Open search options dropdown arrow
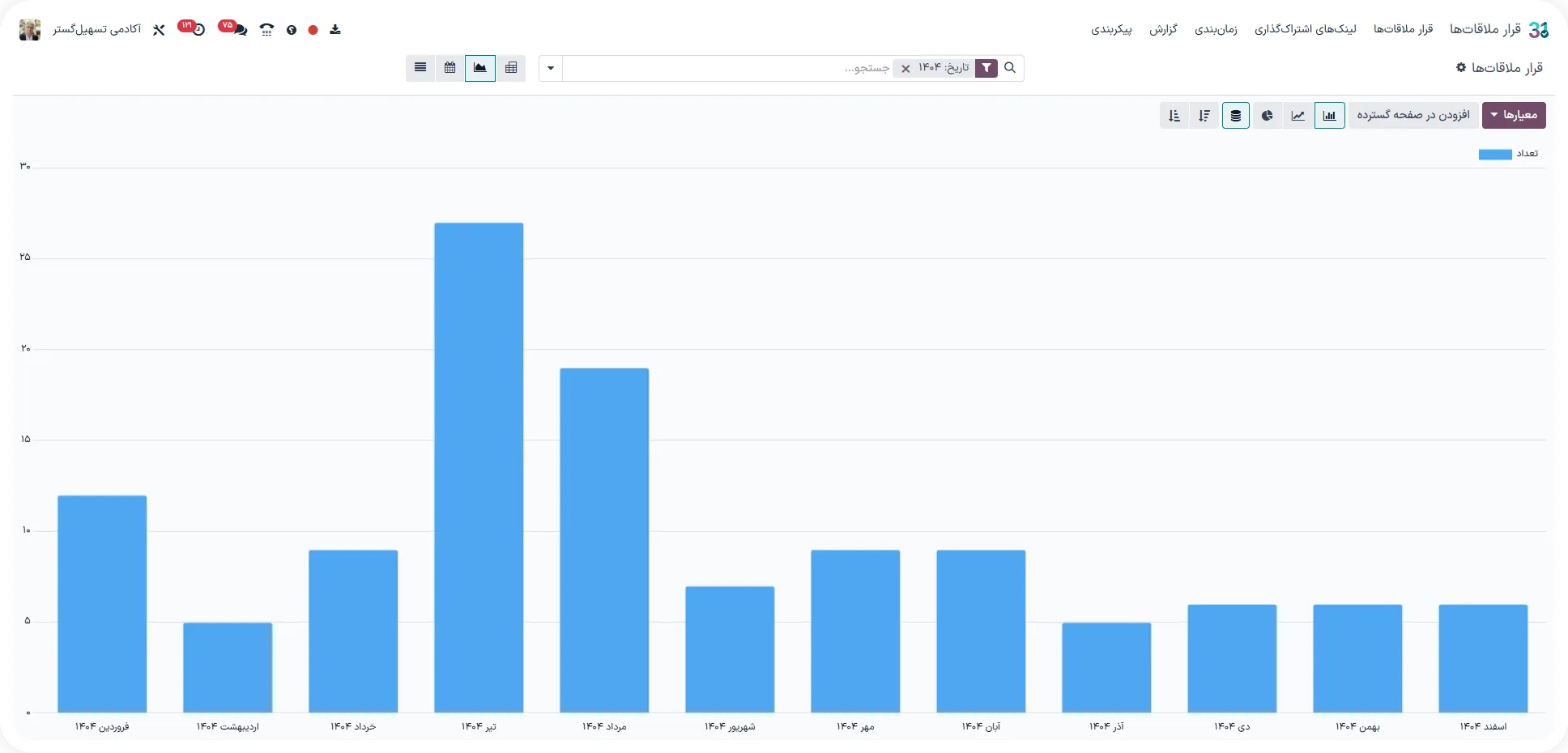1568x753 pixels. pos(551,68)
